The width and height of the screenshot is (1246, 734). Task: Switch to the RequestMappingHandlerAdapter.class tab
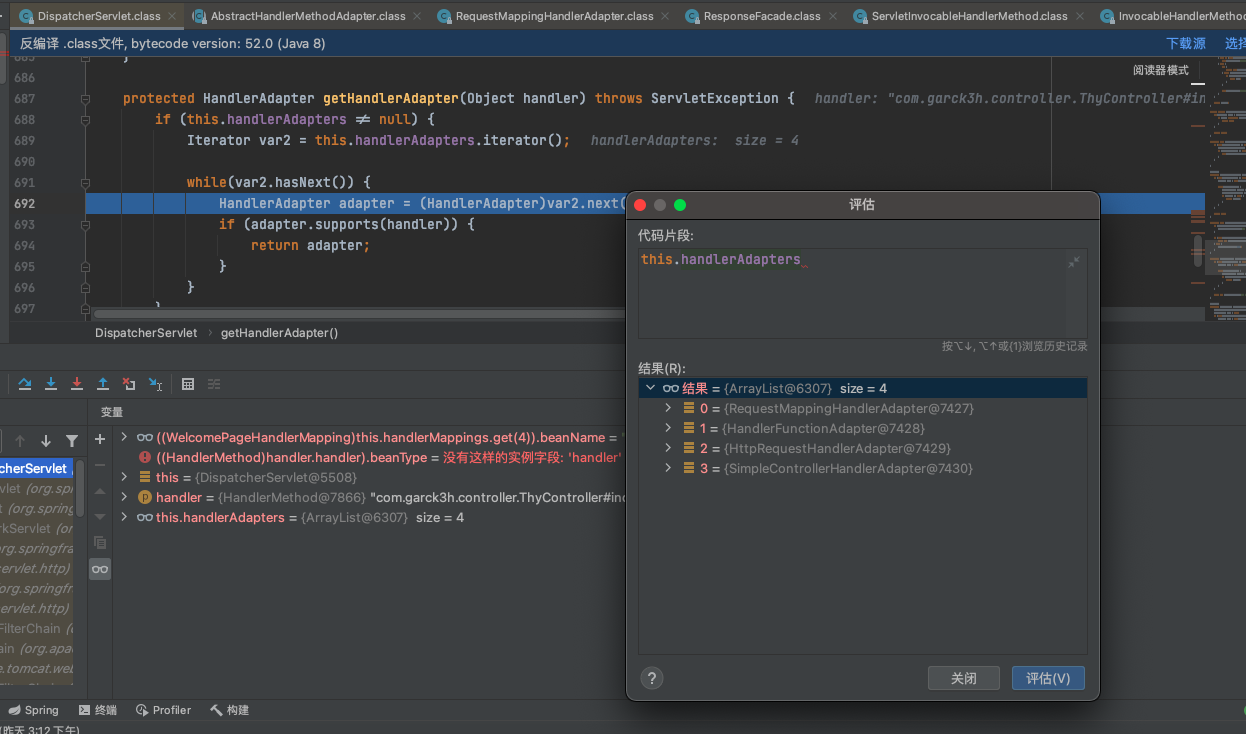(x=554, y=16)
